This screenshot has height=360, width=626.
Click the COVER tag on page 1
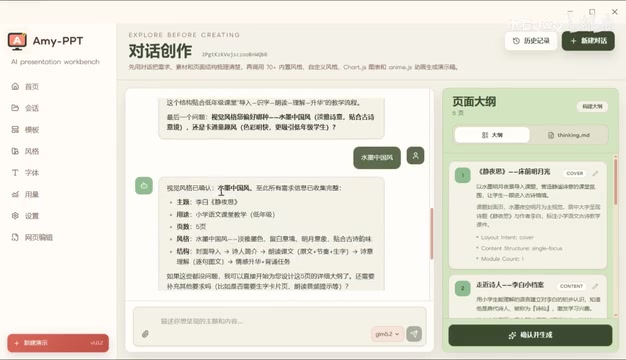click(x=575, y=173)
